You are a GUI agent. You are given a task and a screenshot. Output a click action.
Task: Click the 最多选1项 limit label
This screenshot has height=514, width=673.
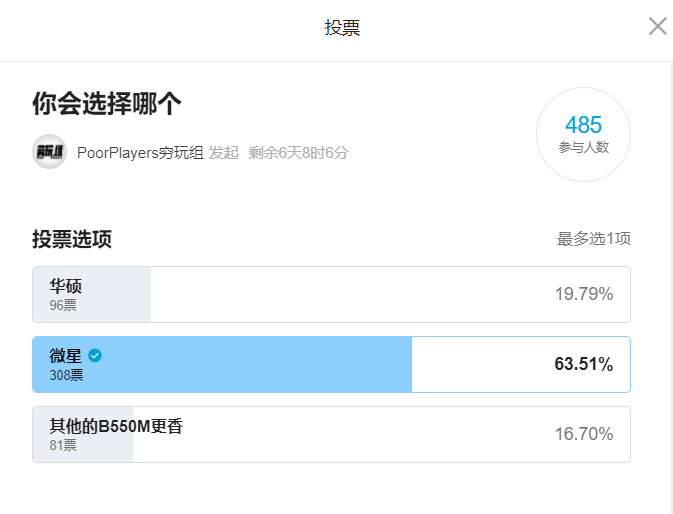593,239
